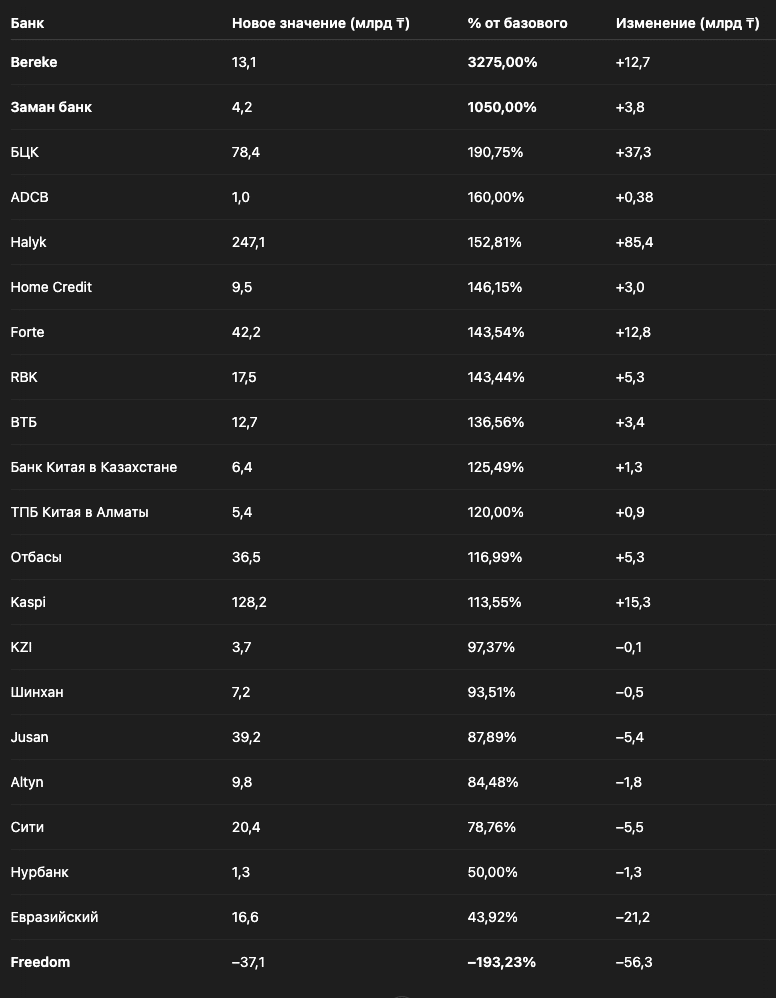Click Jusan's new value 39,2
The height and width of the screenshot is (998, 776).
click(x=246, y=737)
